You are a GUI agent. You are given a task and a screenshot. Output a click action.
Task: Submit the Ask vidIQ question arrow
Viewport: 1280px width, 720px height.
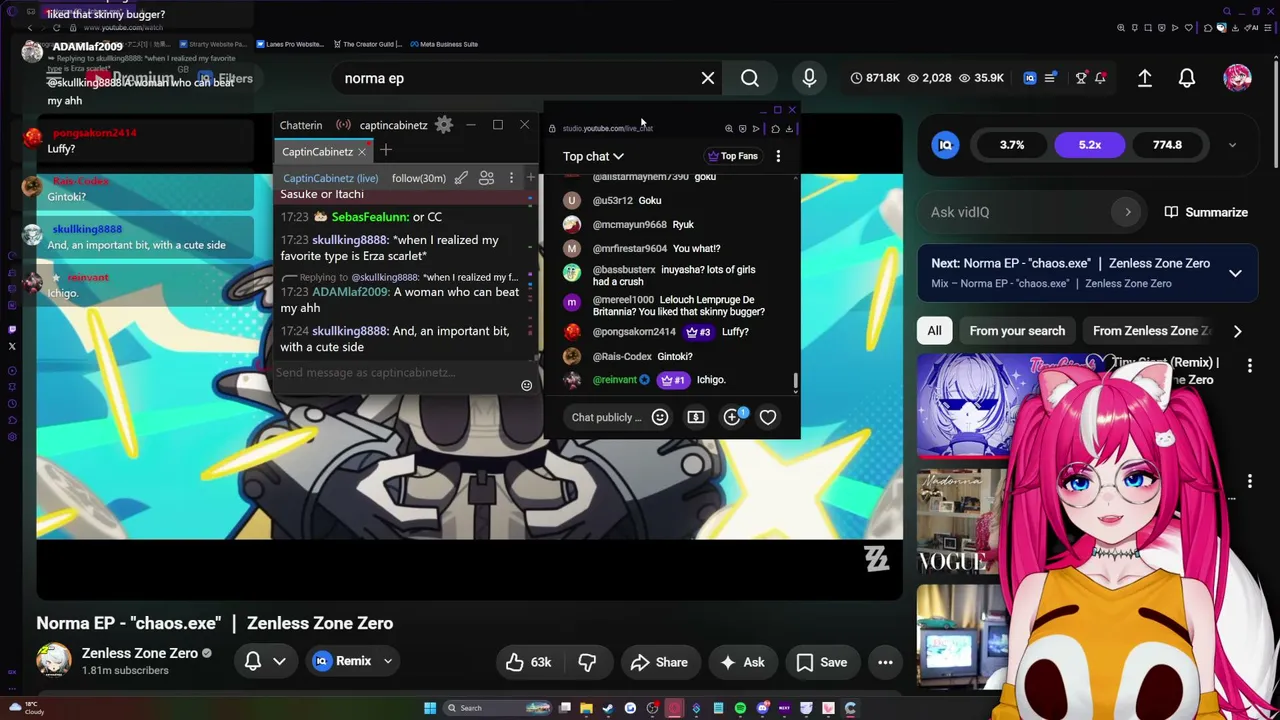pos(1128,212)
